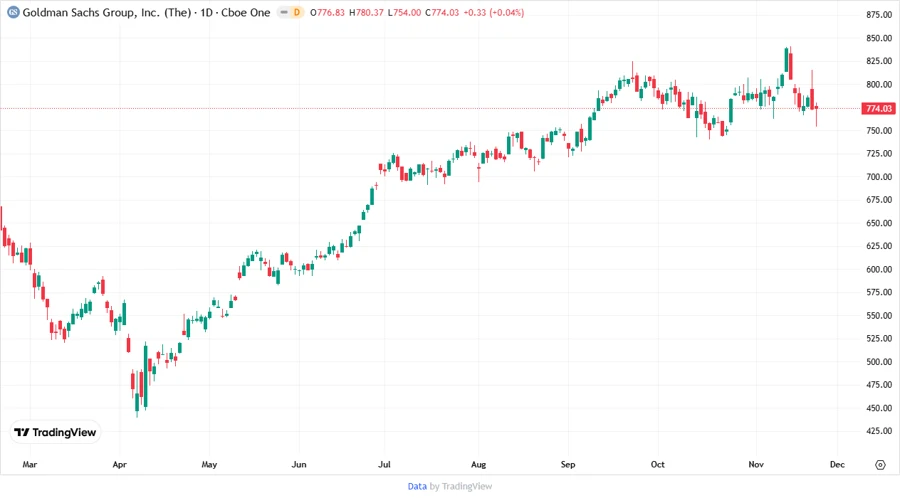Click the open value O776.83
900x498 pixels.
pos(327,12)
